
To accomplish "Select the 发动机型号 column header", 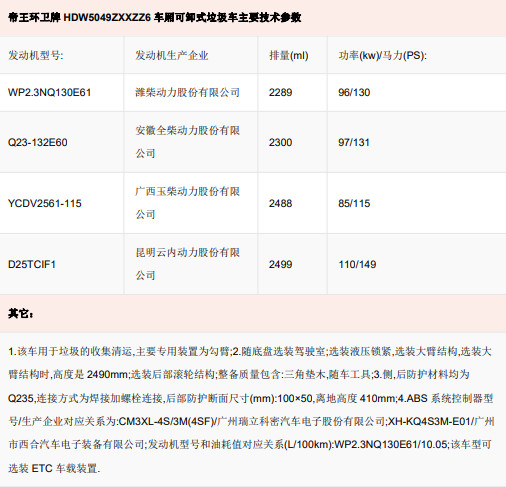I will (x=36, y=55).
